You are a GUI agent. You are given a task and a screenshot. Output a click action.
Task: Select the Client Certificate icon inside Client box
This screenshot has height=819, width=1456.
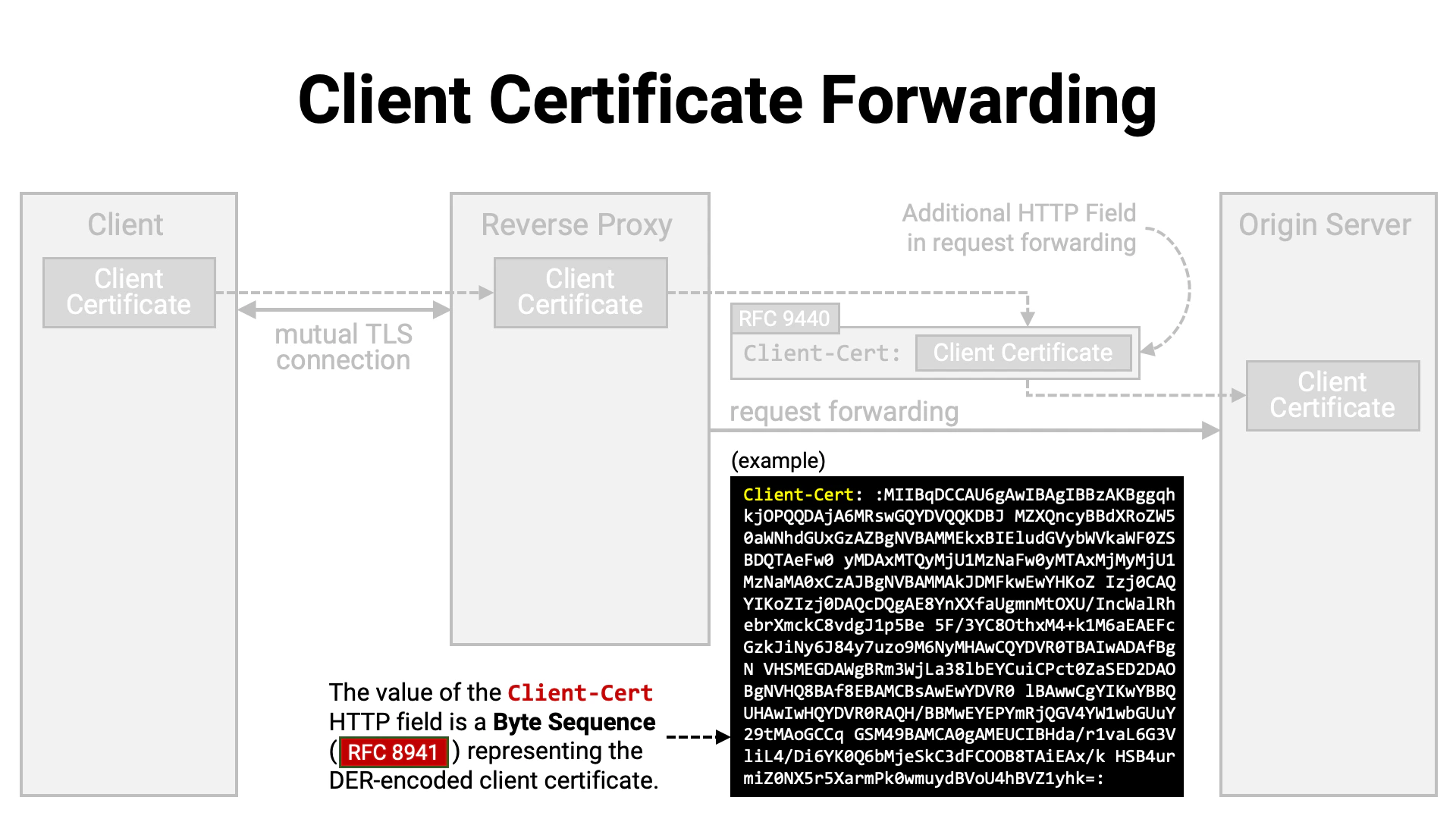(129, 292)
